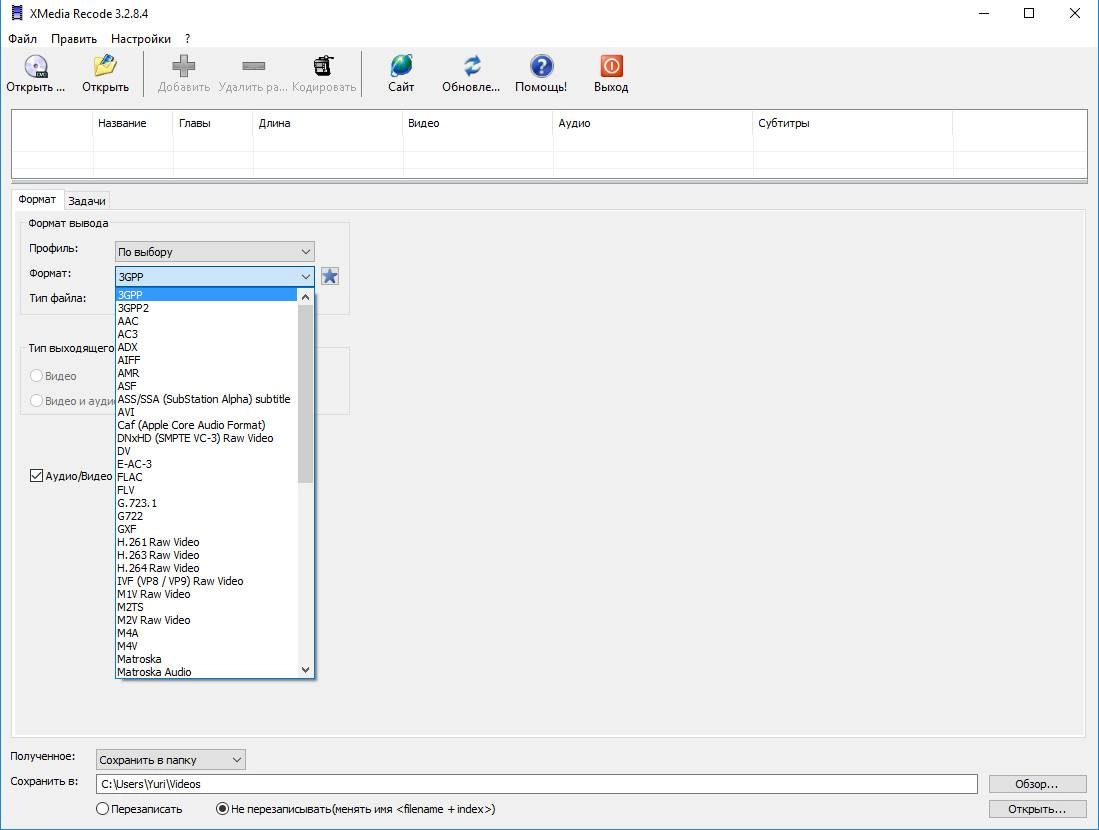Select AVI in the format list
The height and width of the screenshot is (830, 1099).
(207, 412)
